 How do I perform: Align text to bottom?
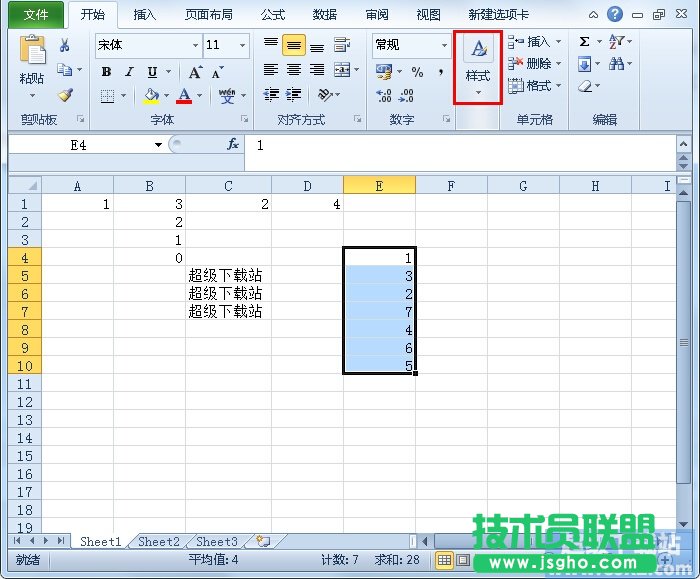point(317,46)
